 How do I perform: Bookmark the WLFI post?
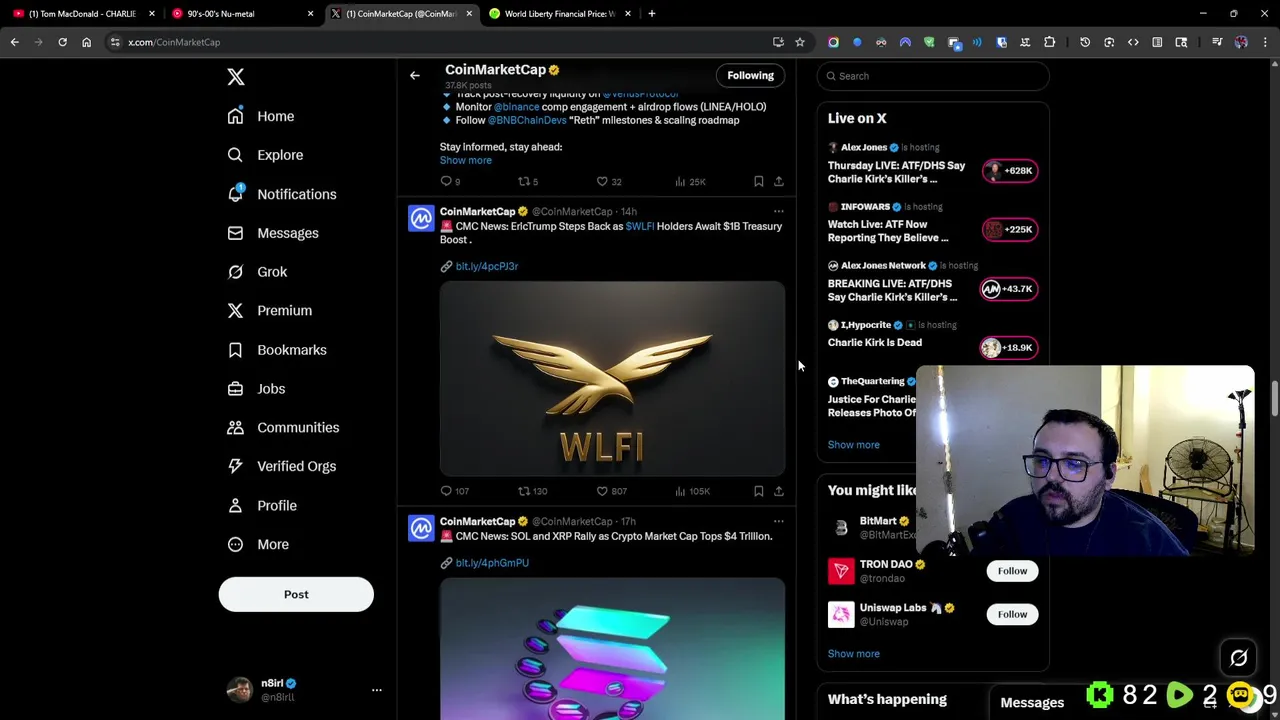pos(758,491)
